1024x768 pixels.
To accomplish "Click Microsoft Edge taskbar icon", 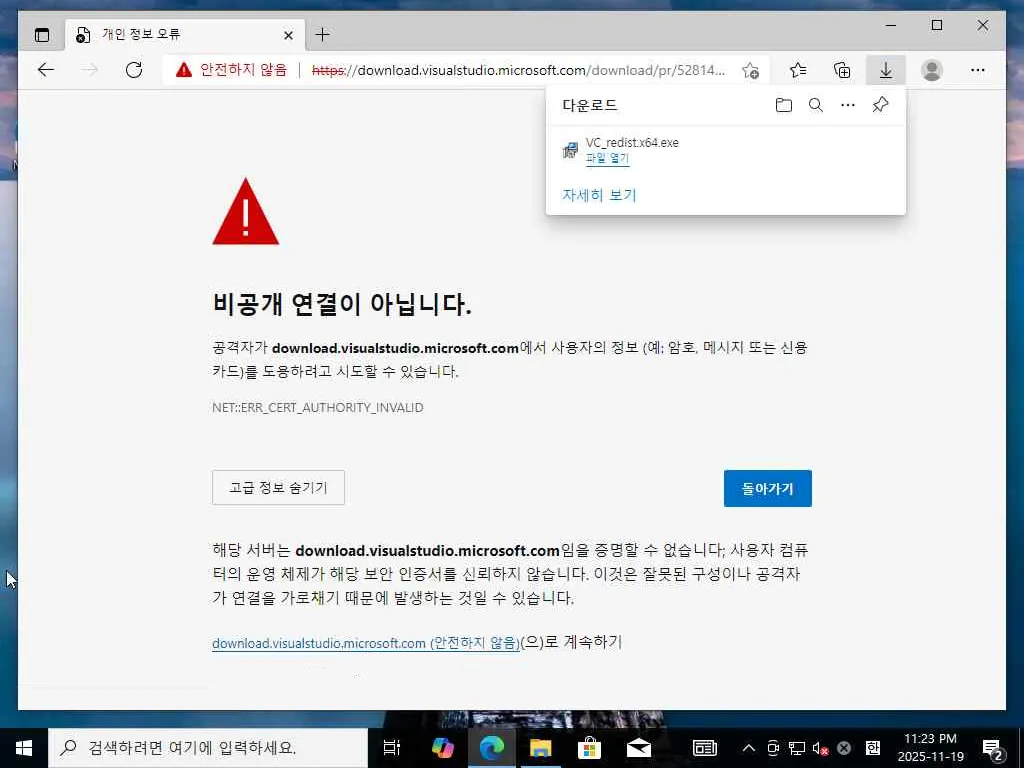I will tap(492, 748).
